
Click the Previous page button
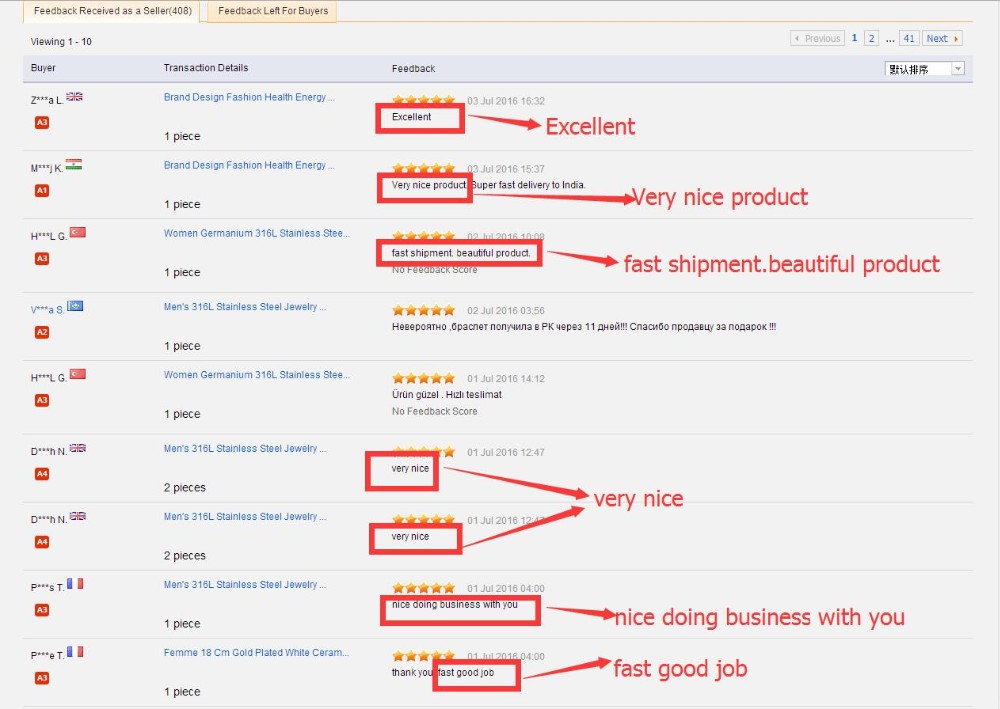point(817,39)
